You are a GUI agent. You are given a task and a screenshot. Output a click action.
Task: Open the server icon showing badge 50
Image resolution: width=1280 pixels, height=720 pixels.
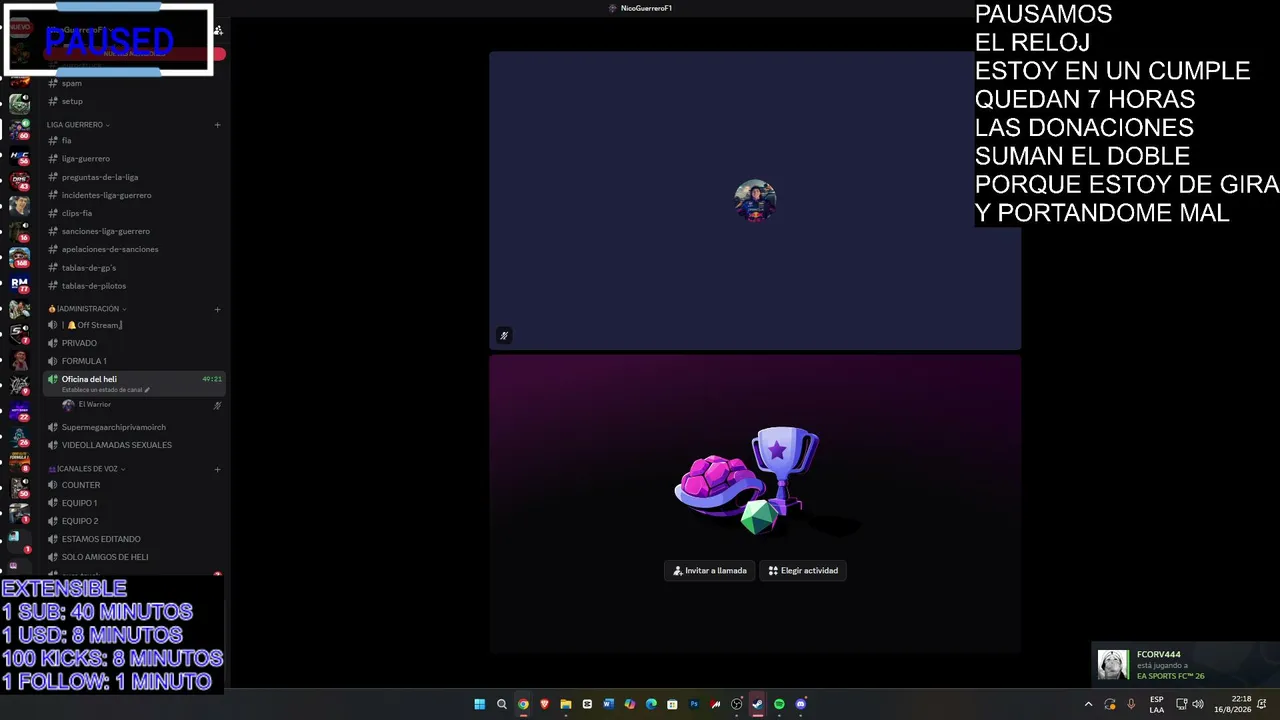click(19, 488)
